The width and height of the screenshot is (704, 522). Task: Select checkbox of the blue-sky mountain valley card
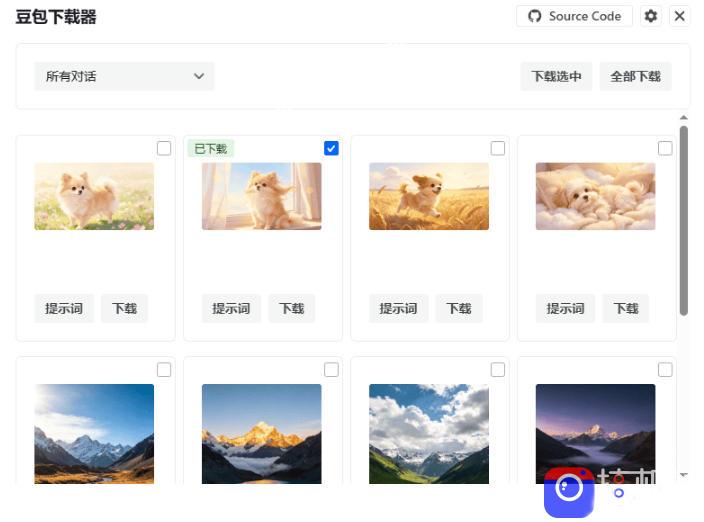[x=164, y=370]
